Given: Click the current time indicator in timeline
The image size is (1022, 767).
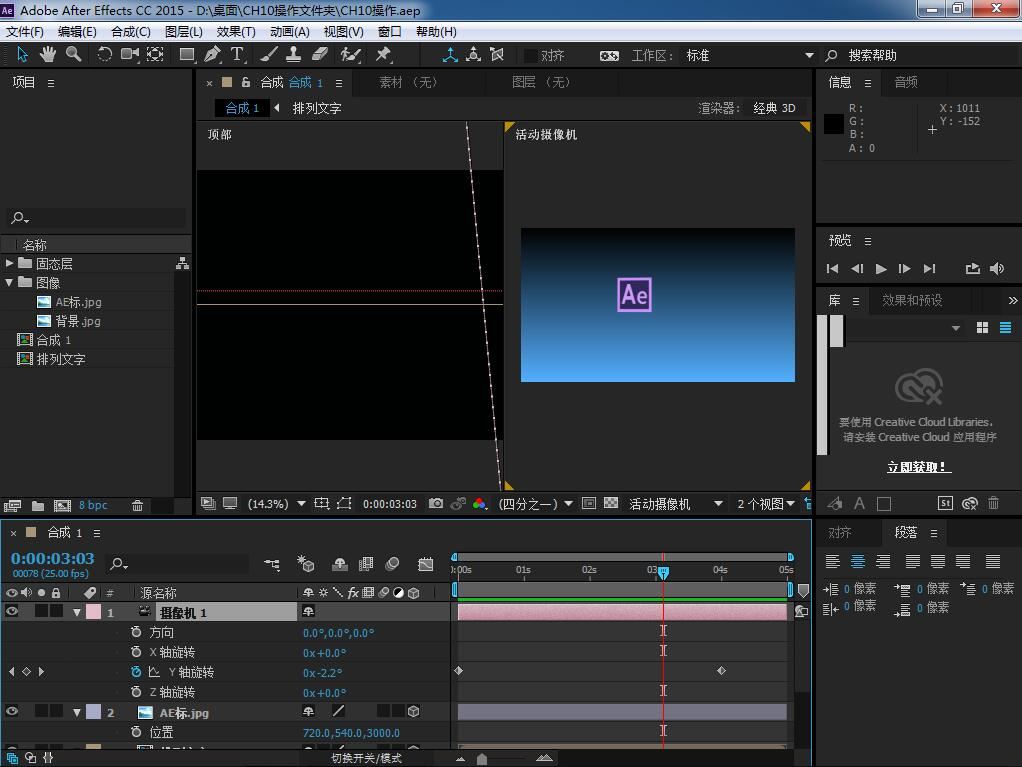Looking at the screenshot, I should coord(664,573).
